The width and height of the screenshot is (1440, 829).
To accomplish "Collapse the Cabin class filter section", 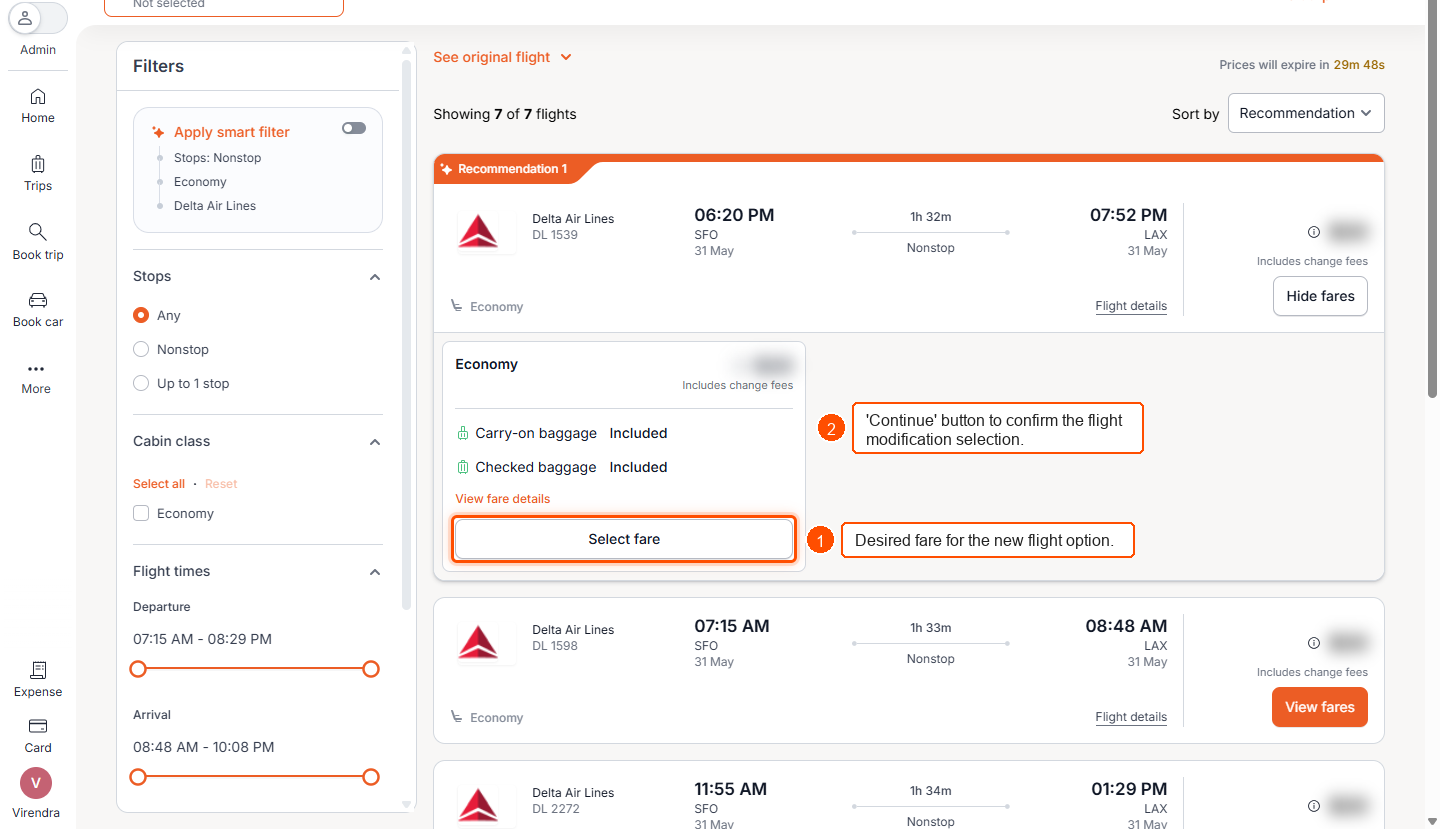I will [375, 442].
